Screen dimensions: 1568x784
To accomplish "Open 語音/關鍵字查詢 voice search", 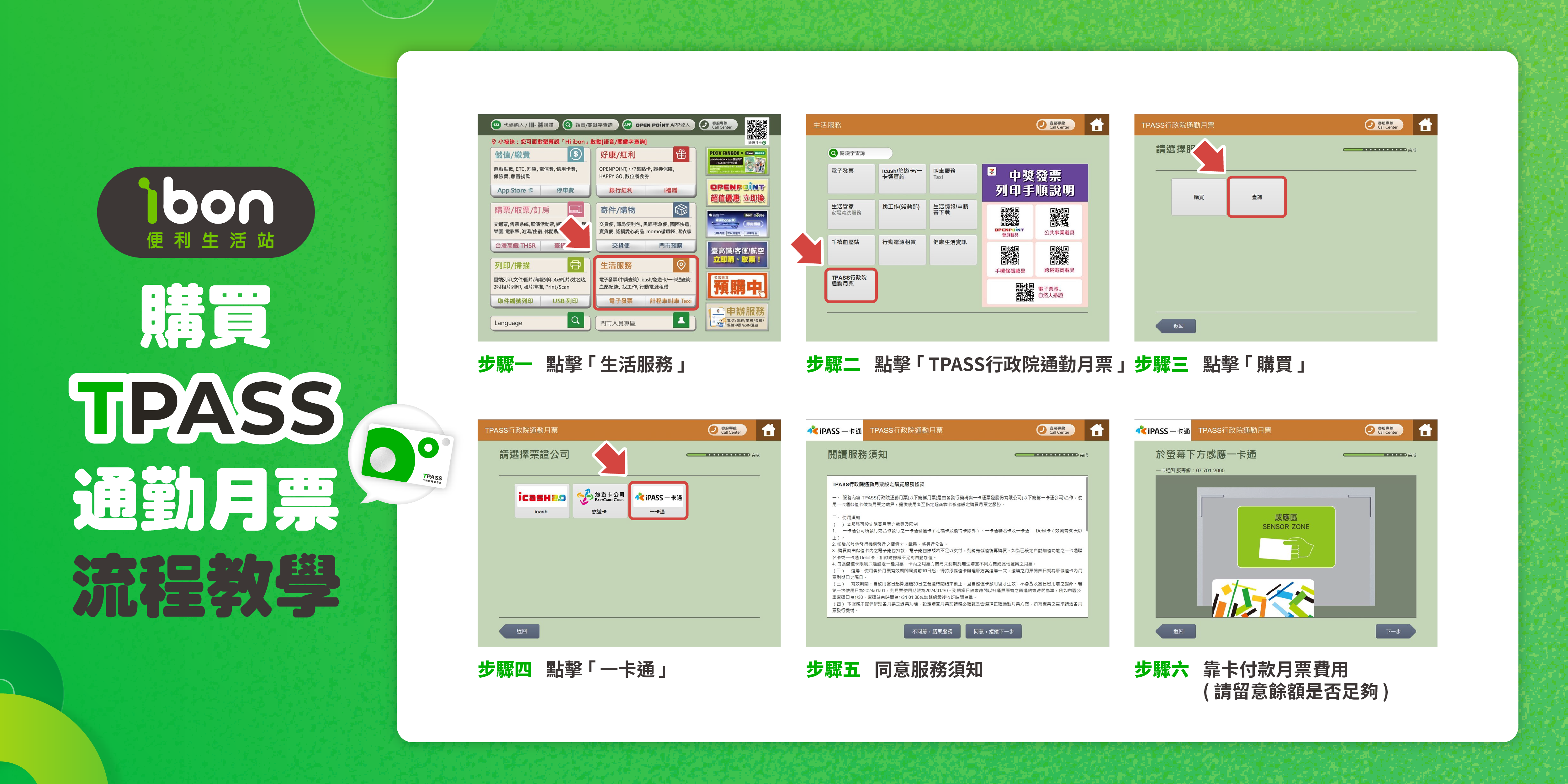I will pyautogui.click(x=591, y=125).
